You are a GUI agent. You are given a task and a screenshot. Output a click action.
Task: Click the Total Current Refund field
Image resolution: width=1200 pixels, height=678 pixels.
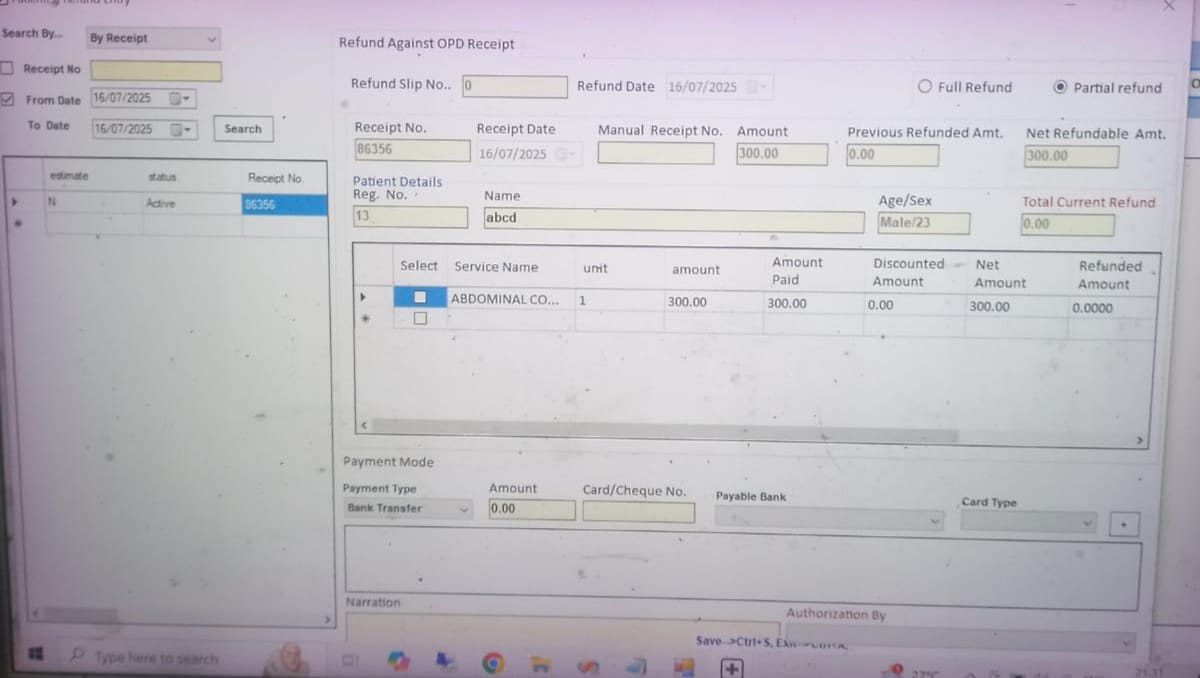point(1067,224)
